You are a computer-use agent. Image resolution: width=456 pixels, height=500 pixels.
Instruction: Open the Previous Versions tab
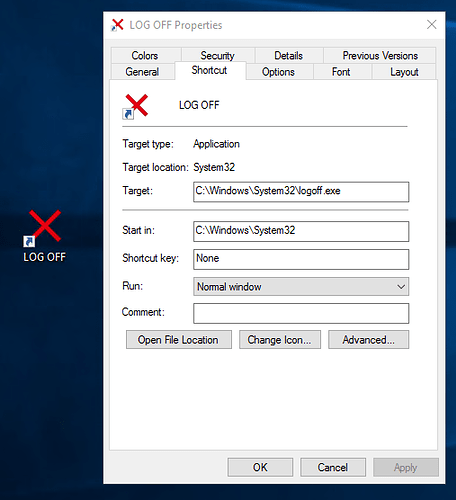point(380,55)
